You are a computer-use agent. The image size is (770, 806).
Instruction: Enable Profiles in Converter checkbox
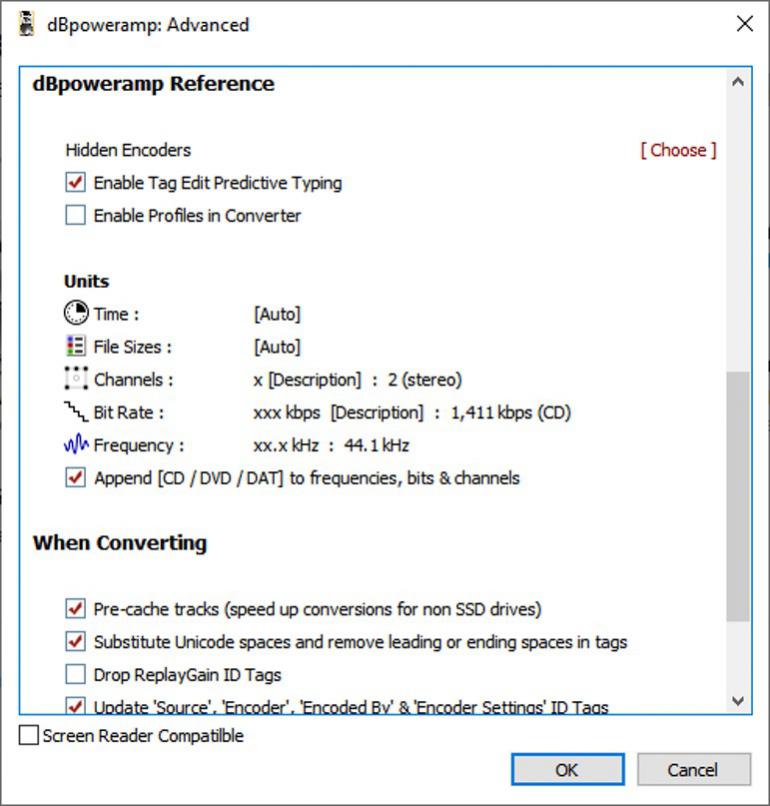coord(76,216)
